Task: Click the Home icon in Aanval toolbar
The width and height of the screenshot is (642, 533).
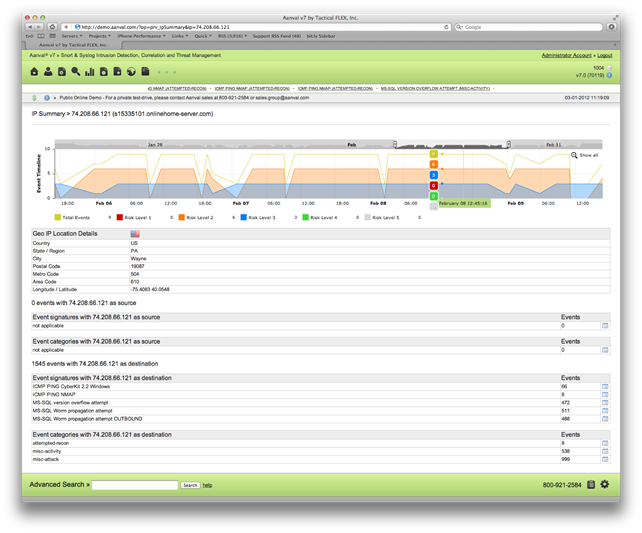Action: 34,72
